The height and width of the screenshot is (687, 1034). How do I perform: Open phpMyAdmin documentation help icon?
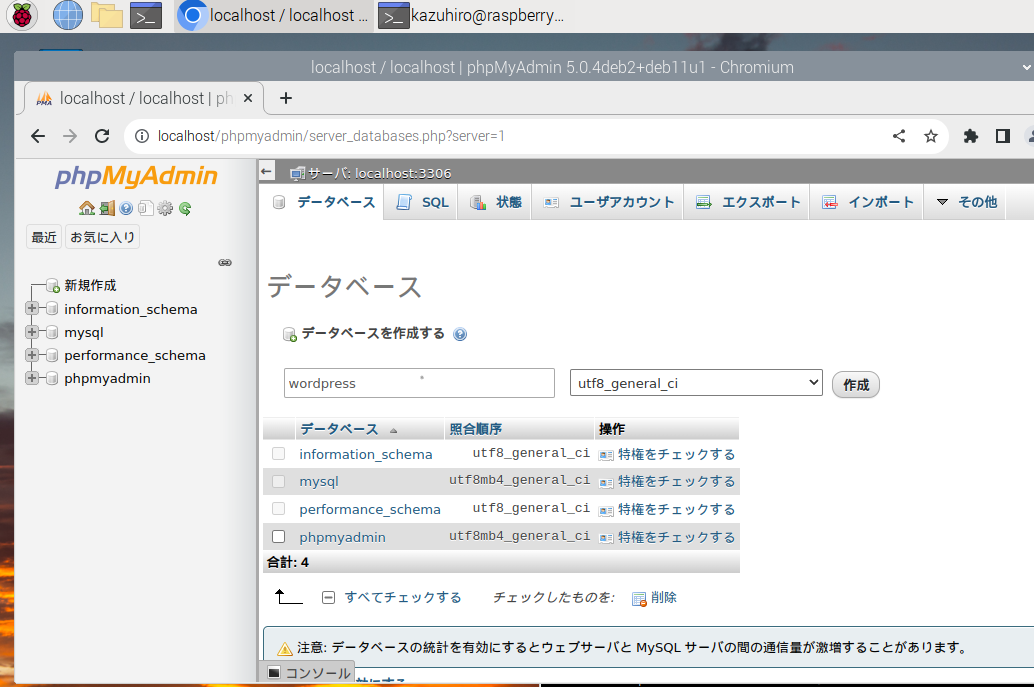click(126, 209)
